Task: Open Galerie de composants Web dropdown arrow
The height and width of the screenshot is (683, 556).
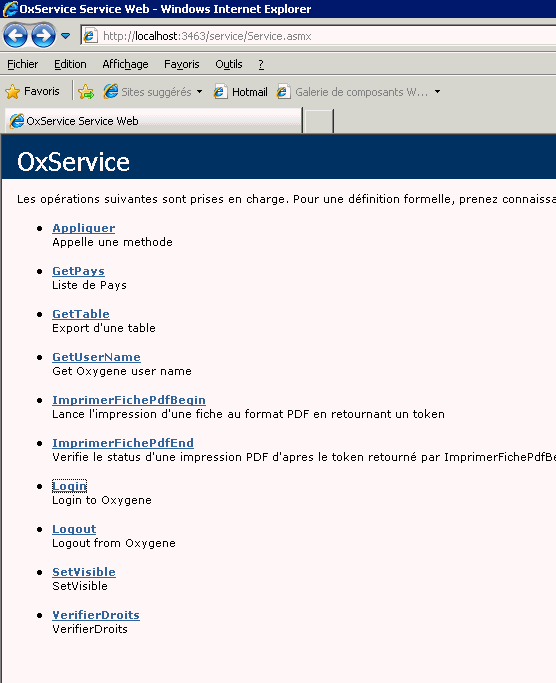Action: [x=437, y=91]
